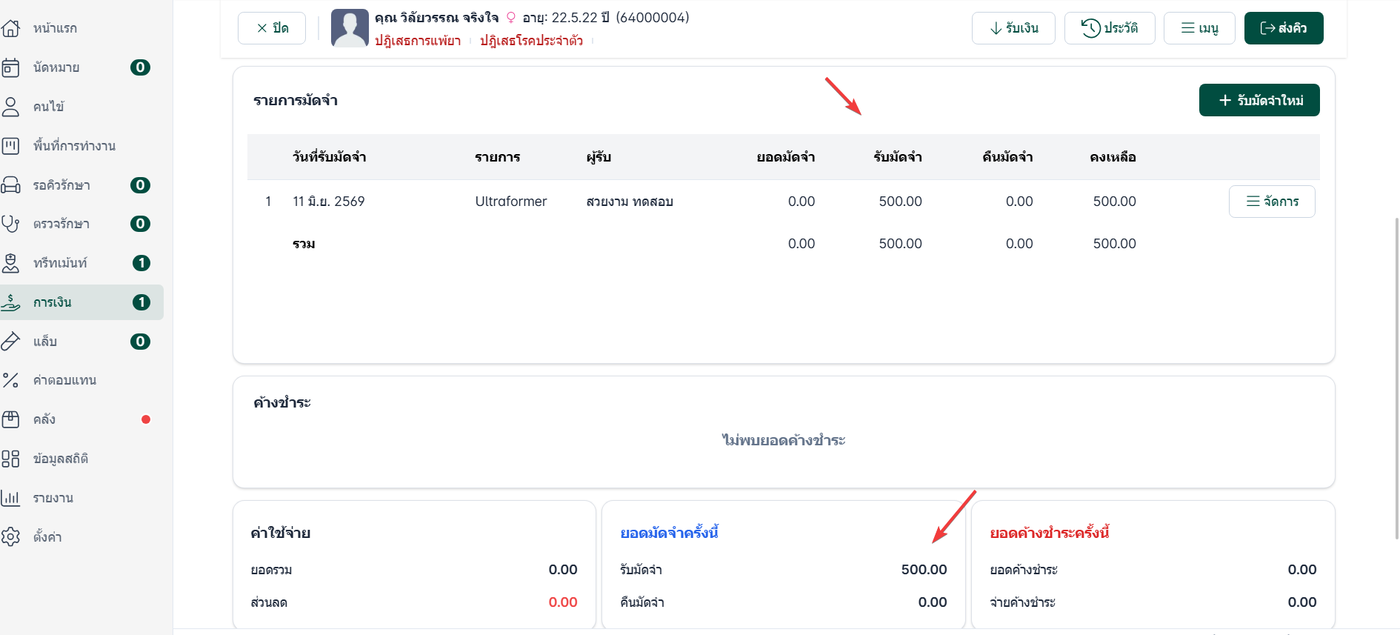Open the ค่าตอบแทน percent icon
Viewport: 1400px width, 635px height.
click(x=11, y=380)
